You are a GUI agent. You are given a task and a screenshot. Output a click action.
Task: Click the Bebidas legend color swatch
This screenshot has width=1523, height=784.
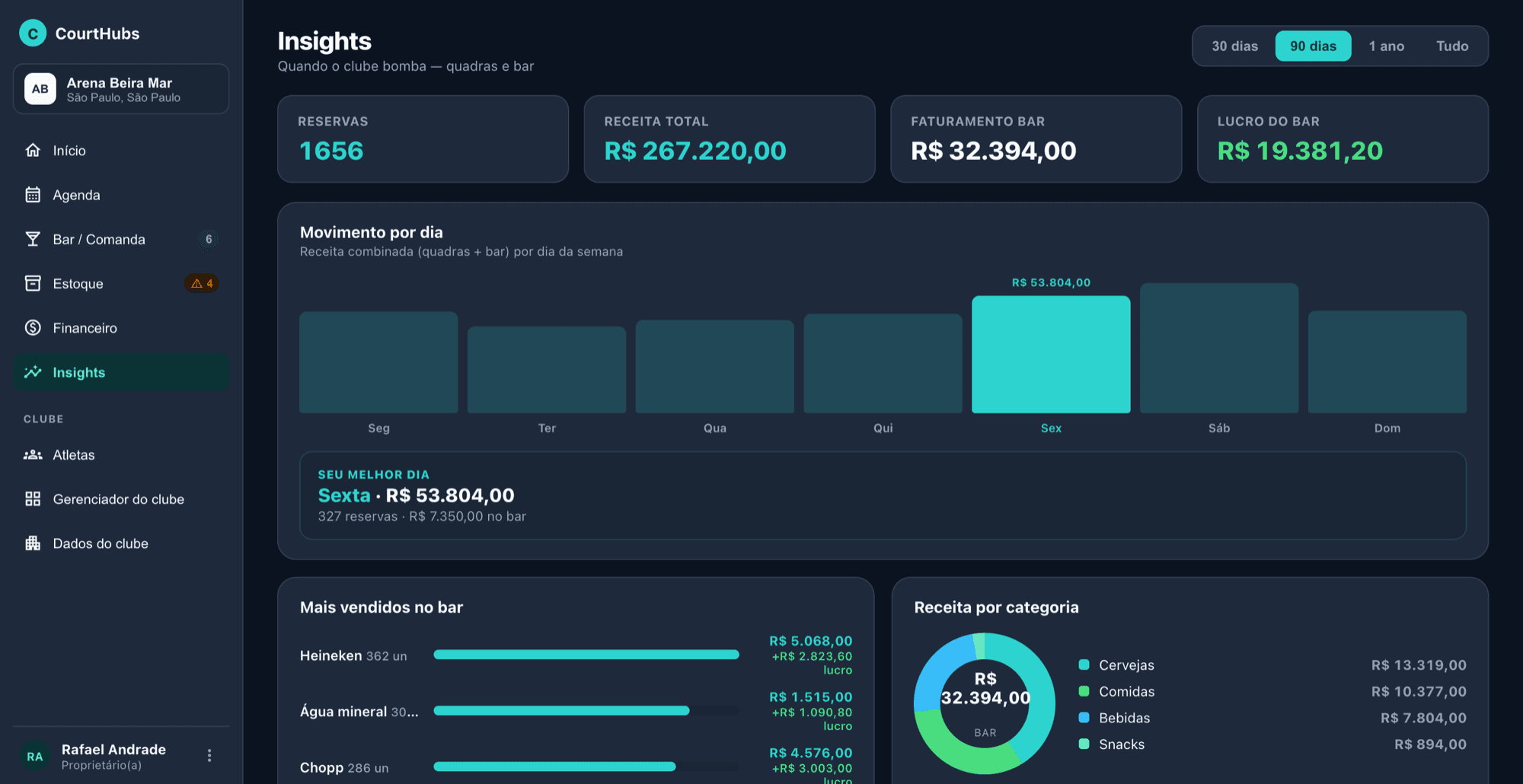1084,718
